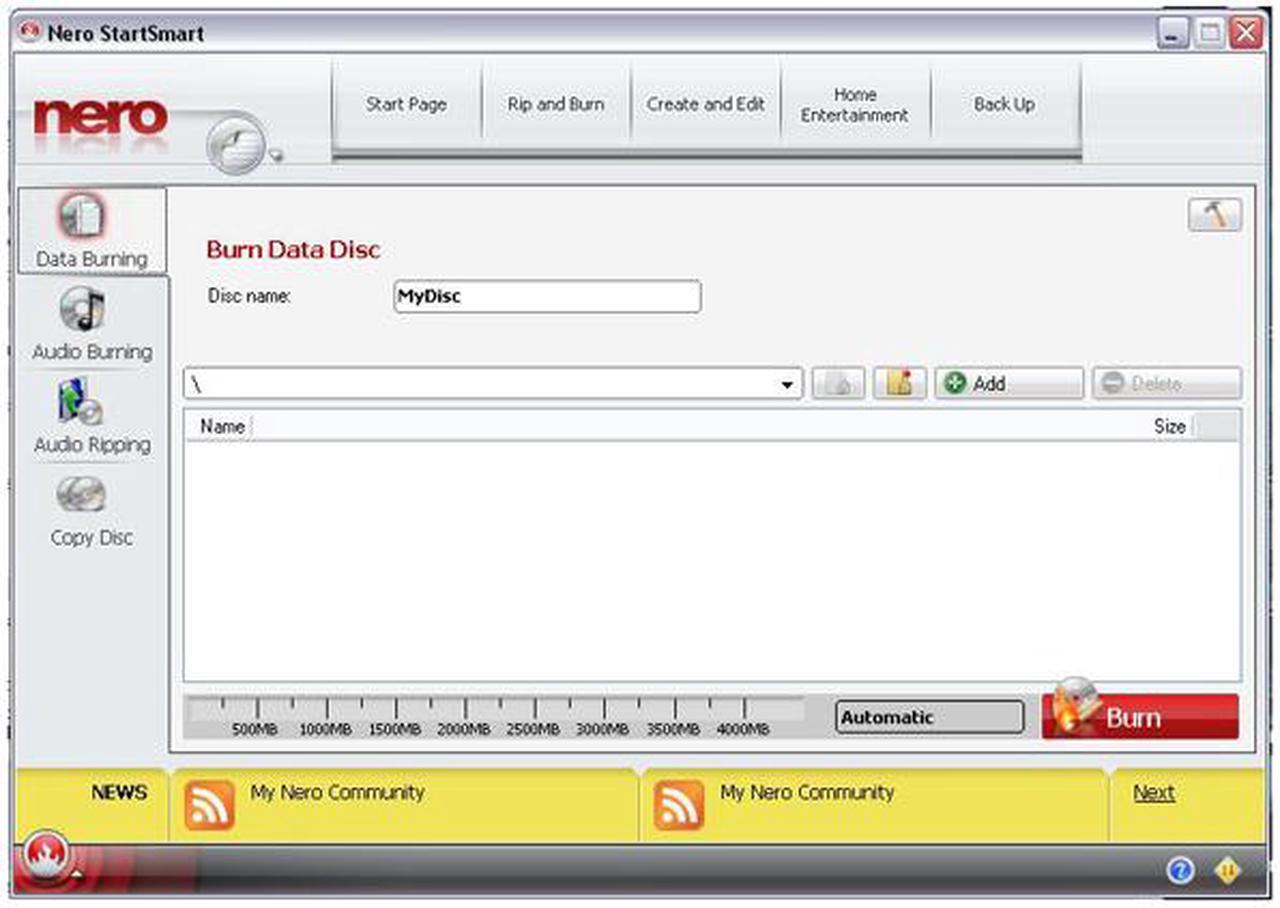
Task: Click the red Nero flame button
Action: [46, 857]
